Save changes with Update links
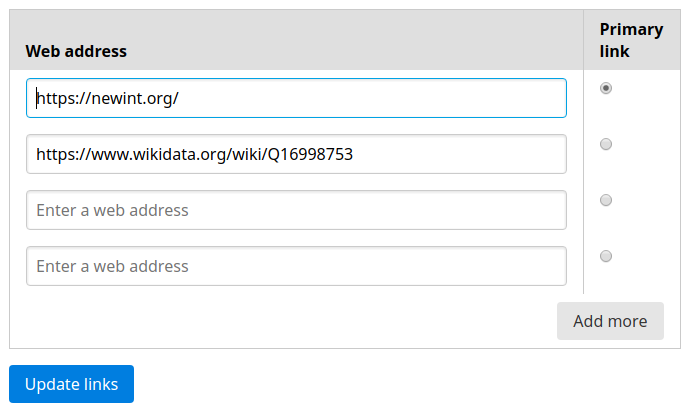The width and height of the screenshot is (699, 411). tap(71, 384)
